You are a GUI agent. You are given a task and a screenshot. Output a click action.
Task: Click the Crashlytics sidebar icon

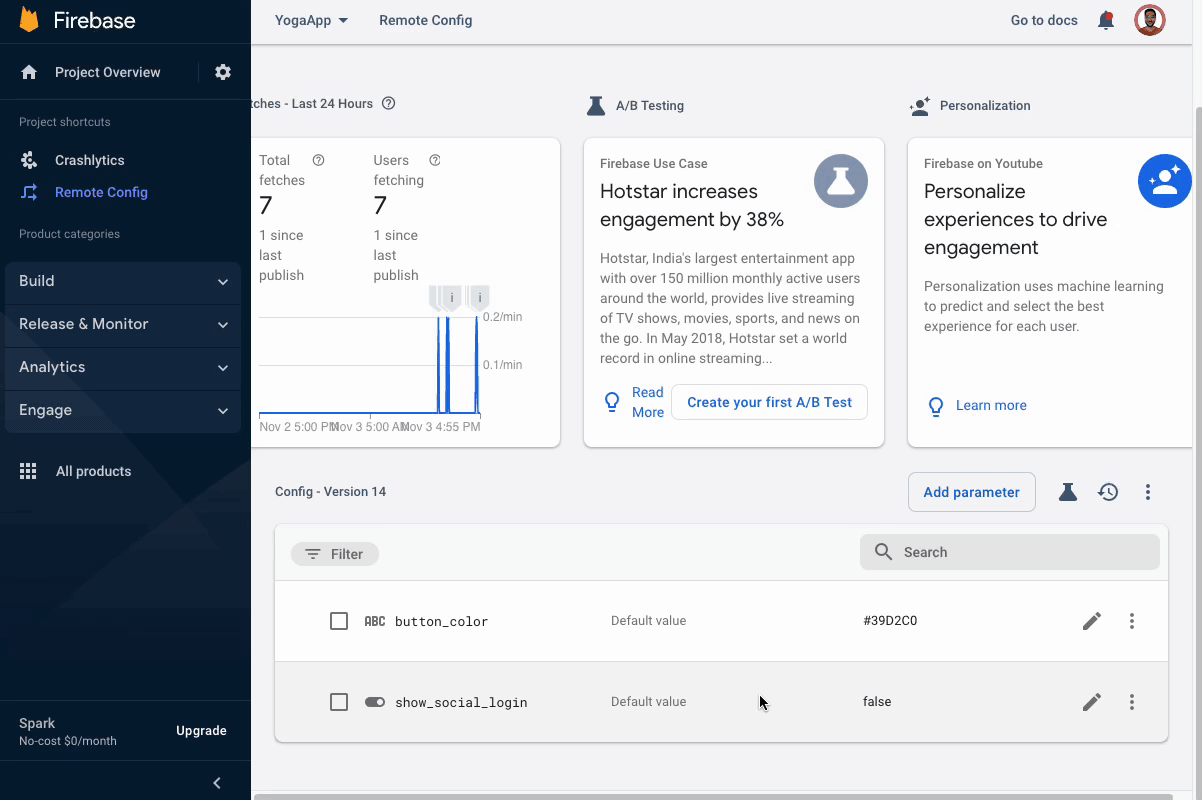coord(29,160)
